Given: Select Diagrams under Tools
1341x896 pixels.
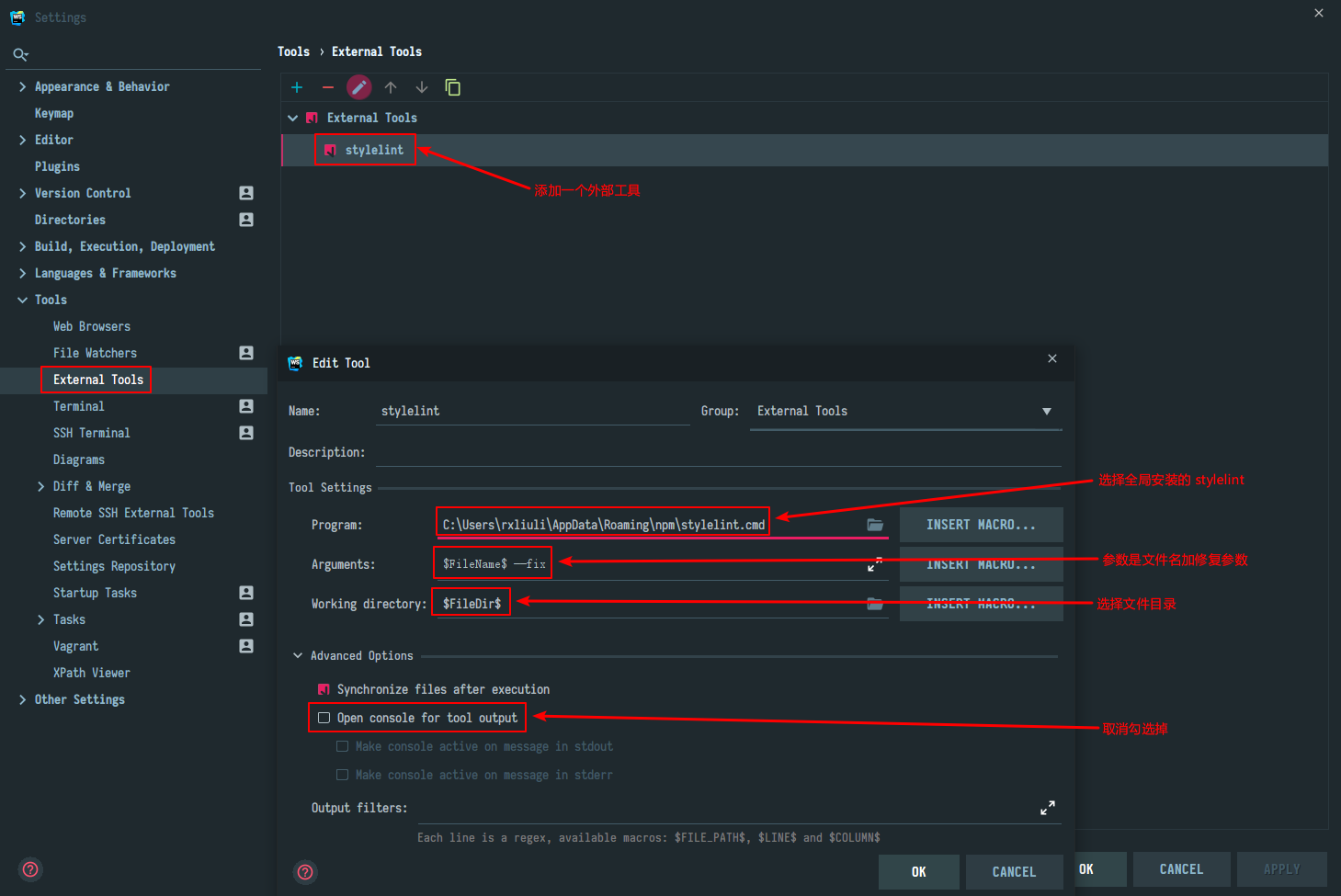Looking at the screenshot, I should (x=79, y=459).
